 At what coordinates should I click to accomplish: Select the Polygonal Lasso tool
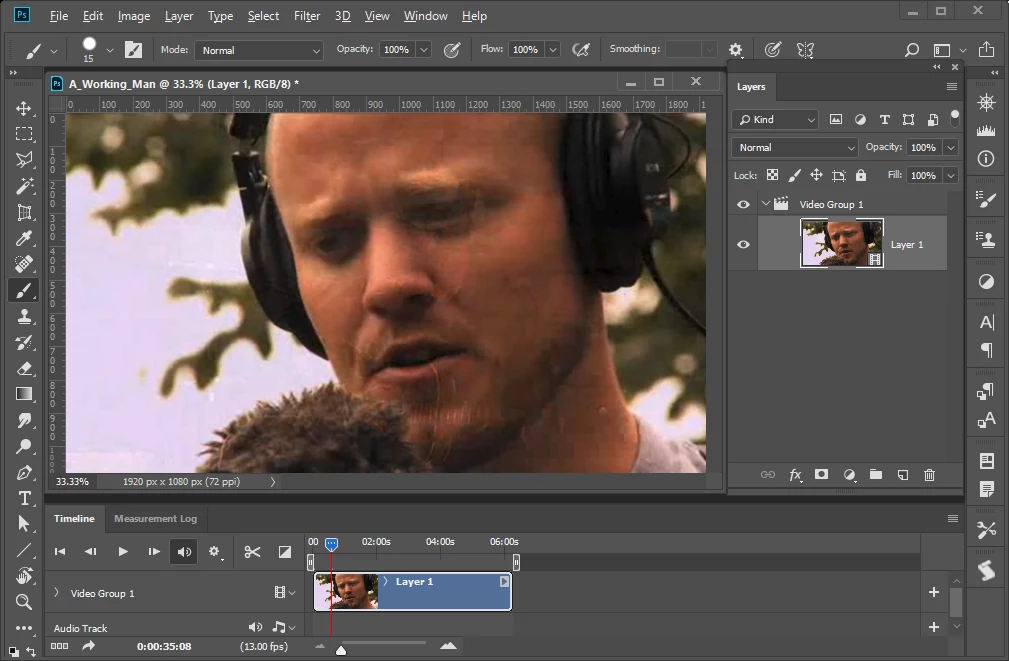pos(24,160)
